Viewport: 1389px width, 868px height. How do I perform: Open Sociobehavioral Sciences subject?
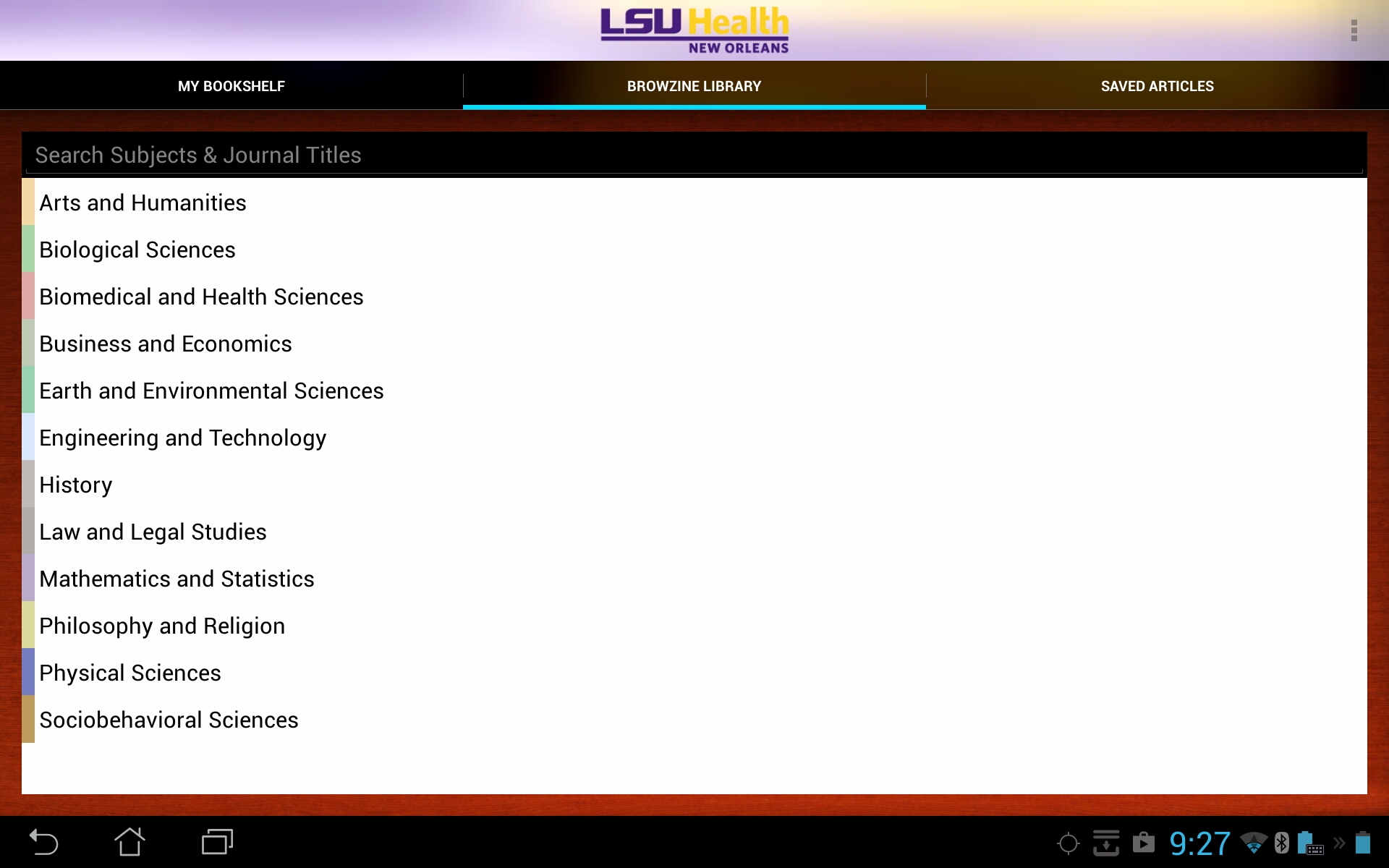point(694,719)
